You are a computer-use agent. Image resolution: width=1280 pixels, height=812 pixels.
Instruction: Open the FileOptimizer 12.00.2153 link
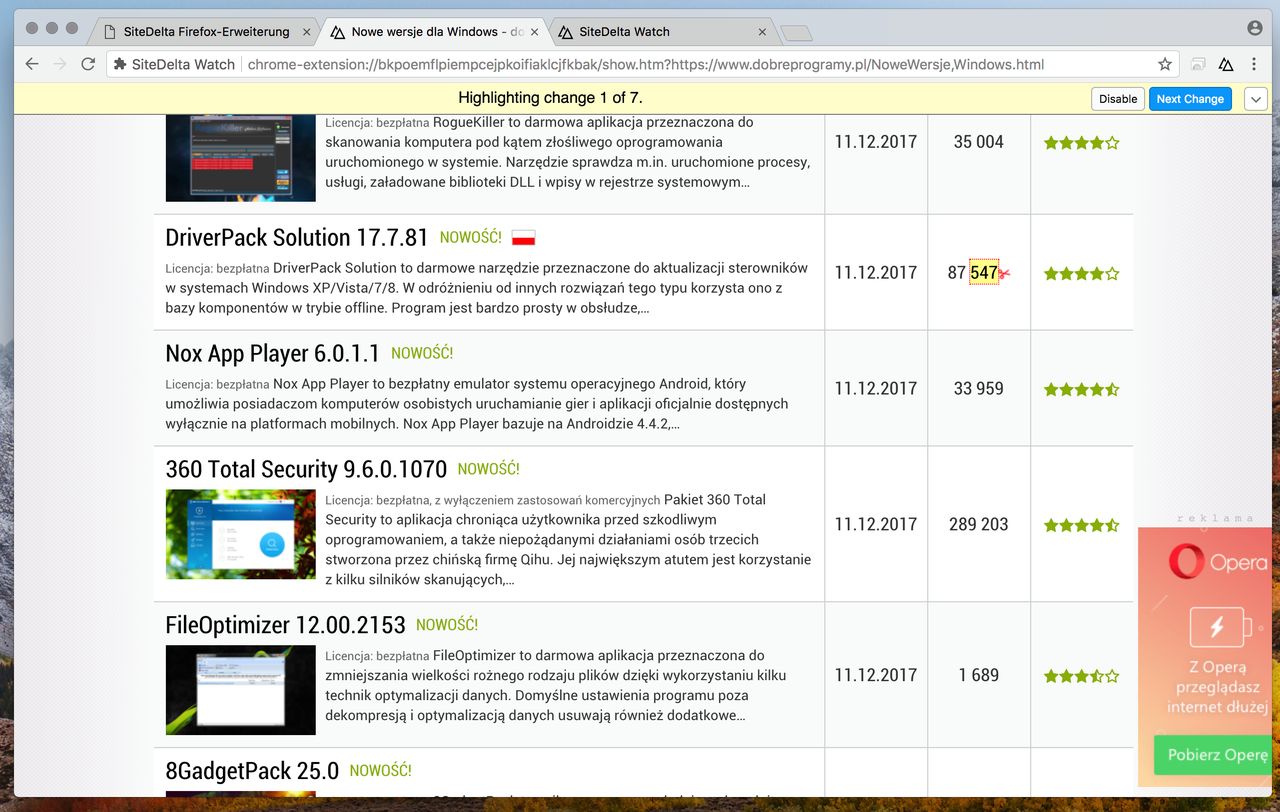(x=285, y=626)
